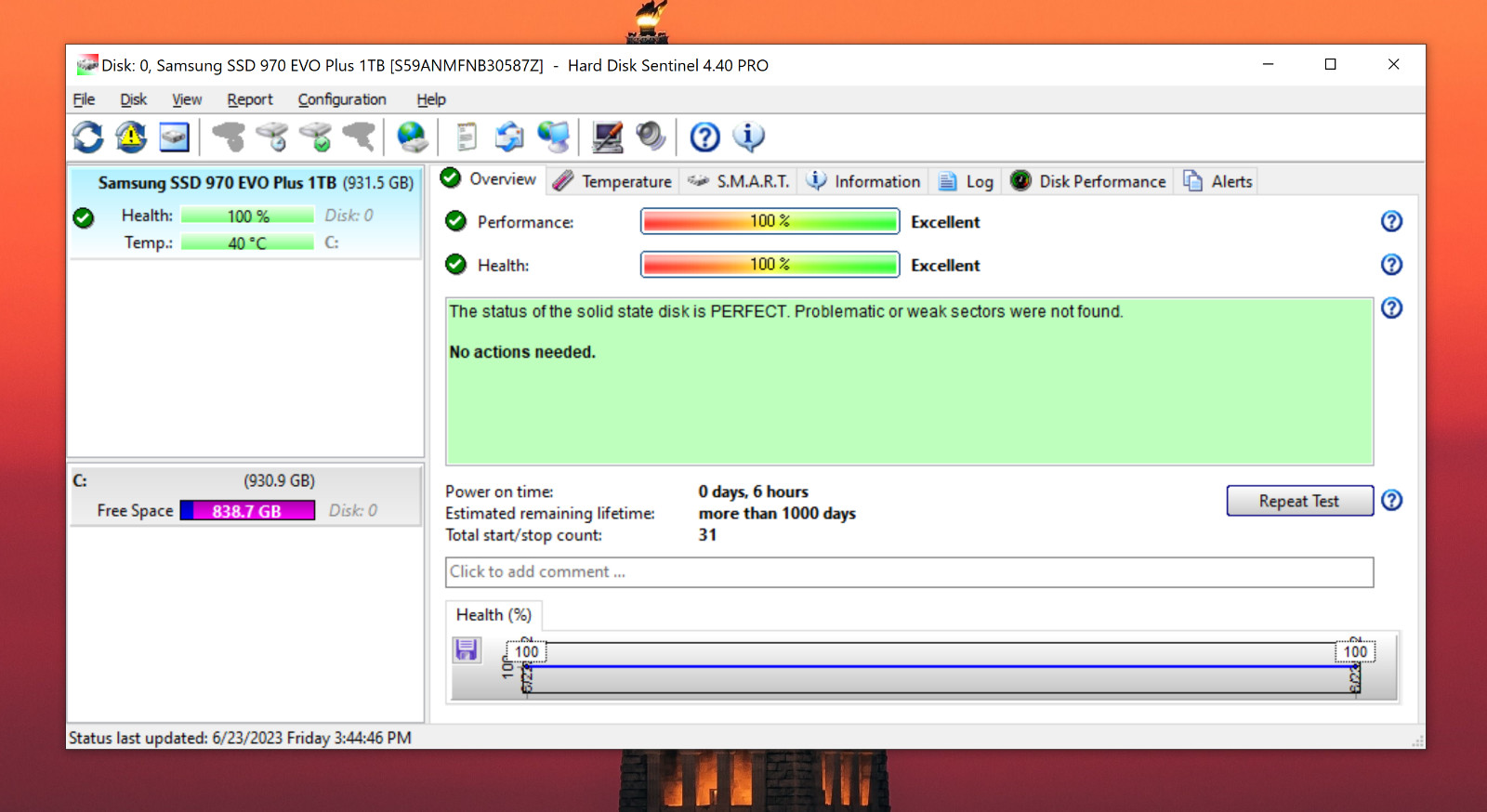Image resolution: width=1487 pixels, height=812 pixels.
Task: Click the 'Status last updated' status bar text
Action: [x=240, y=739]
